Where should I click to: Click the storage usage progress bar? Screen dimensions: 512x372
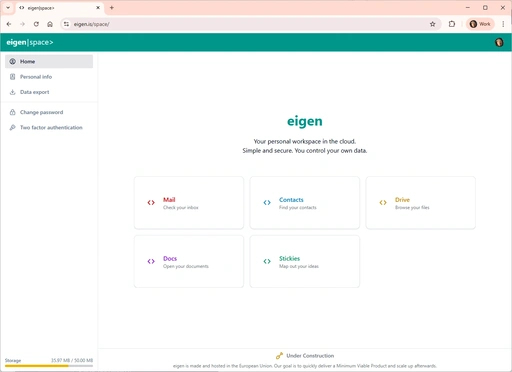49,366
